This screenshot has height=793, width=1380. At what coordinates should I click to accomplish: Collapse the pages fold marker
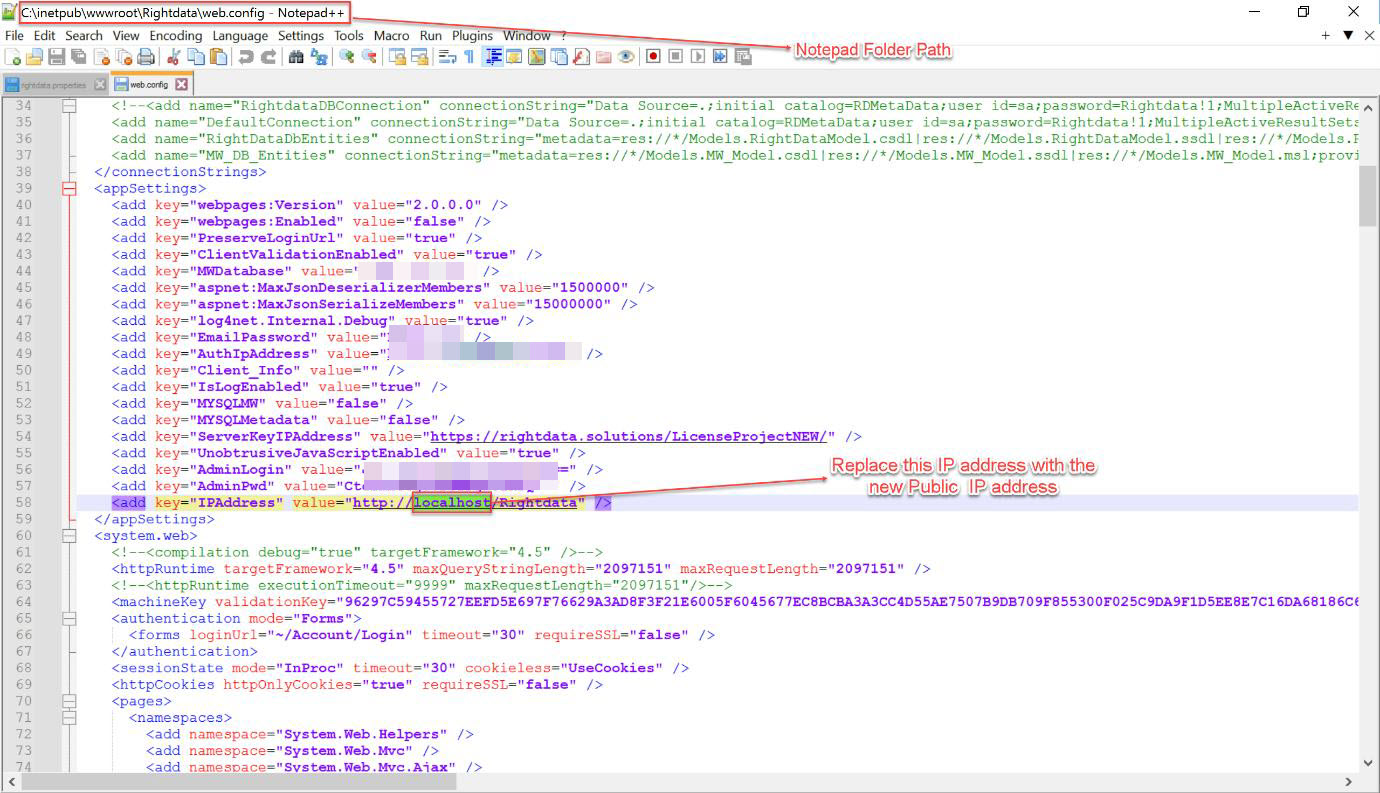pyautogui.click(x=69, y=701)
